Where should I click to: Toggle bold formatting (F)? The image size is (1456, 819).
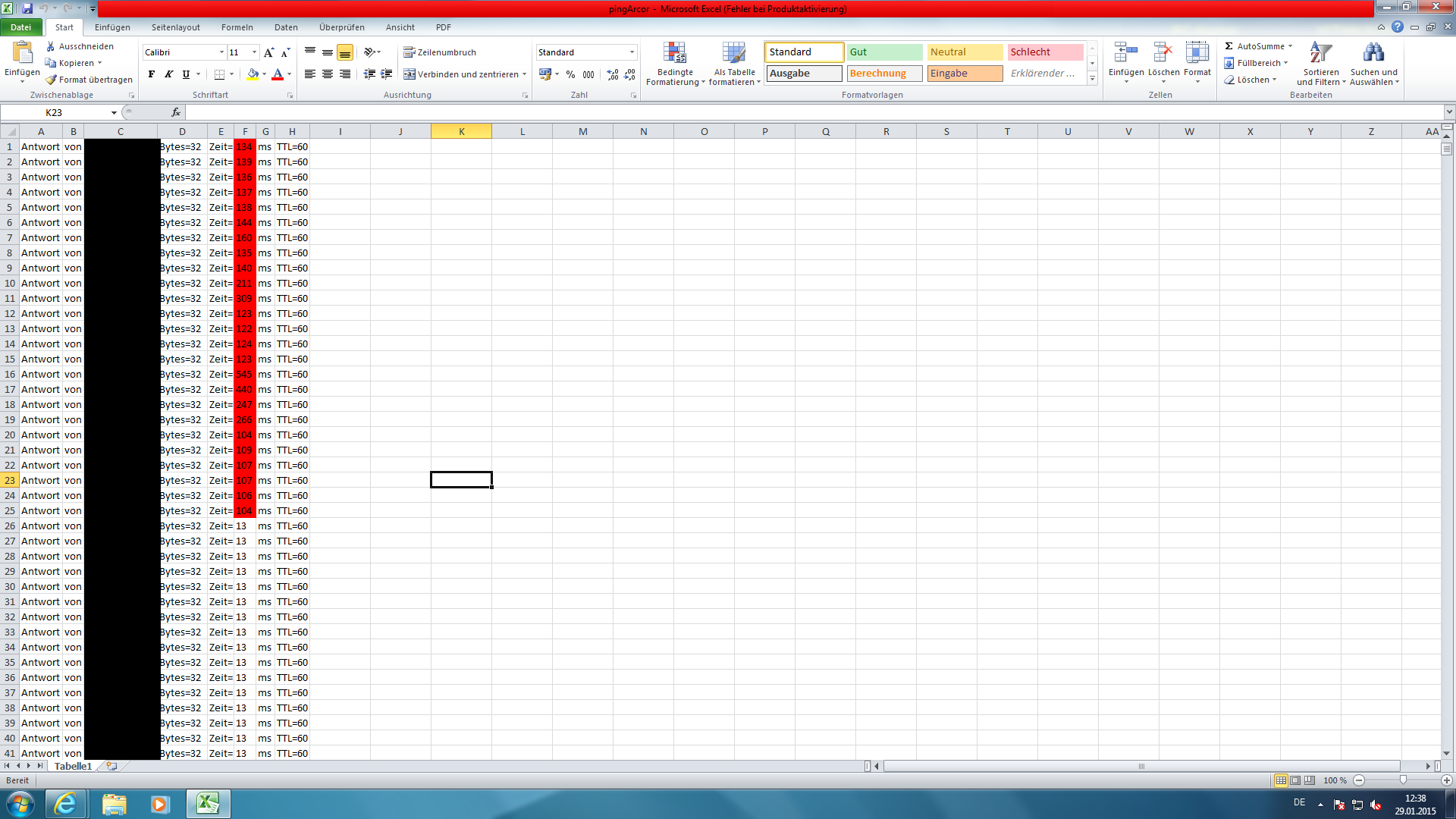pos(152,74)
